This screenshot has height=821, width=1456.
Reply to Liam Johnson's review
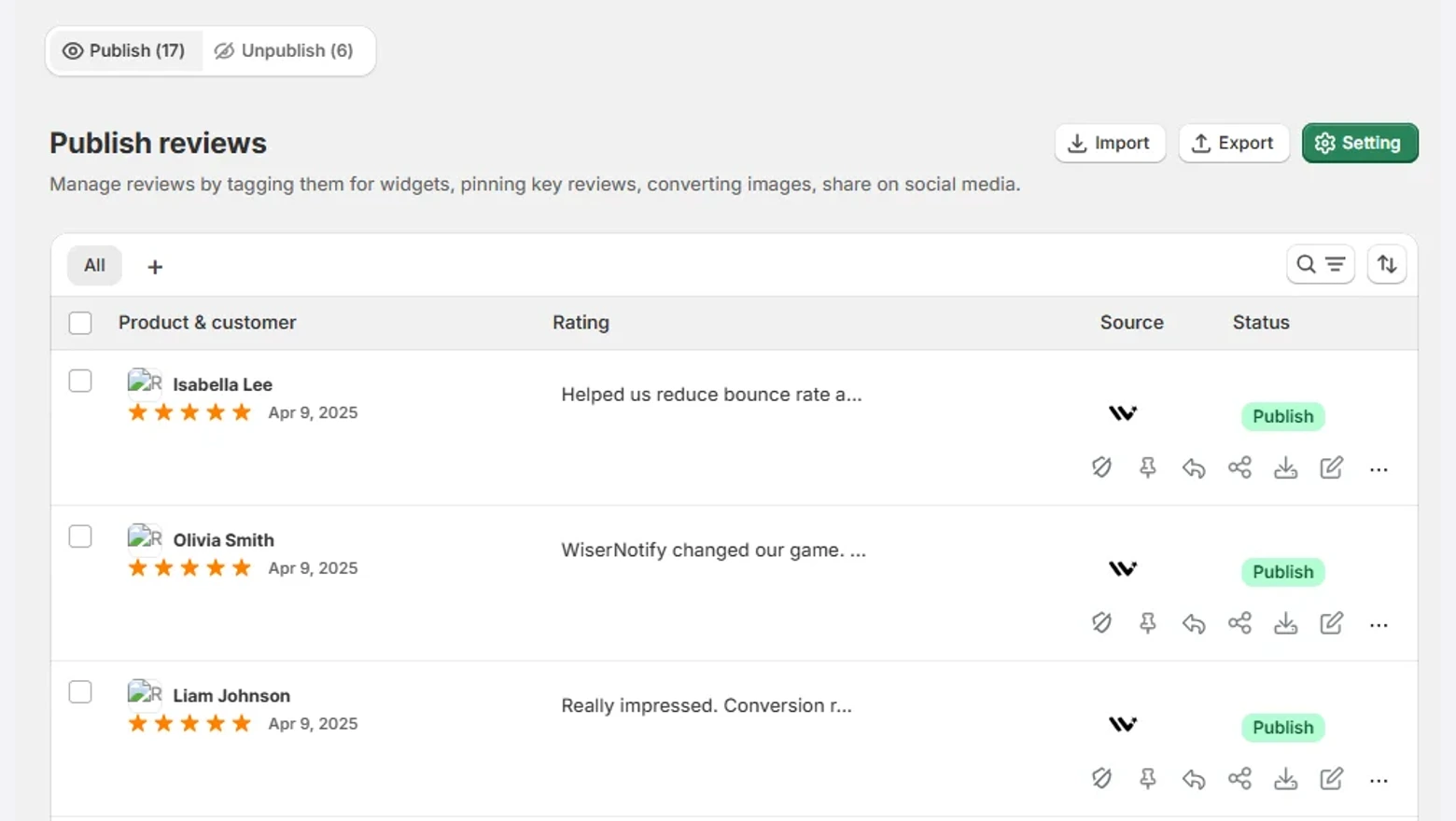1194,779
